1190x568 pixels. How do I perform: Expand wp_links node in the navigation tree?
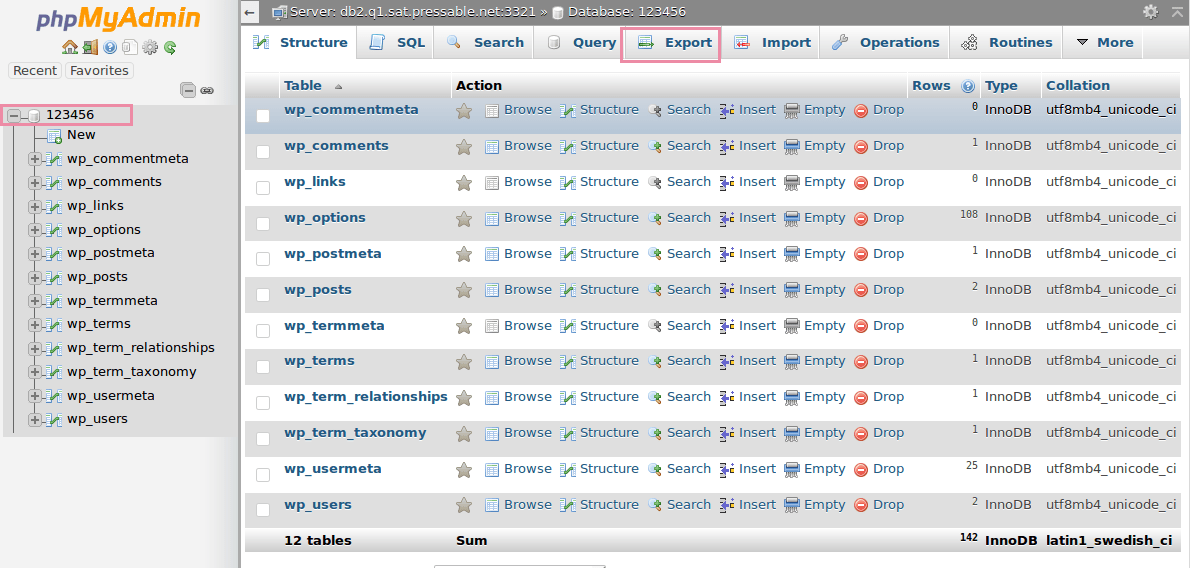pos(34,207)
